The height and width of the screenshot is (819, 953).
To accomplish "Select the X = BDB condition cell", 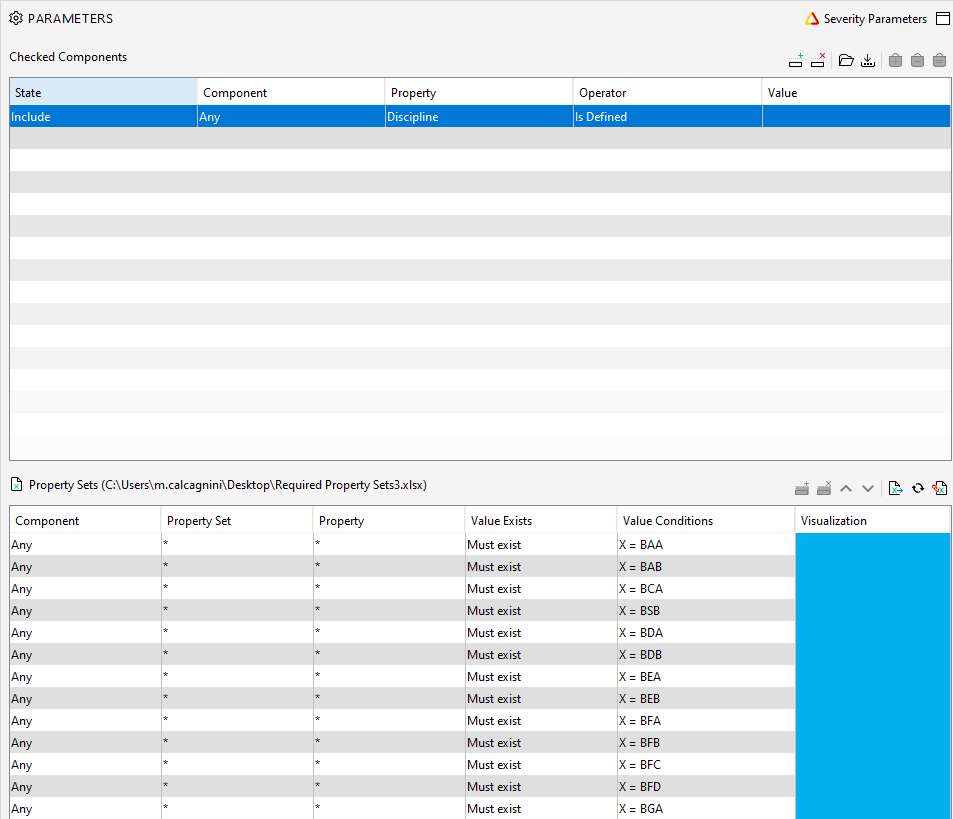I will coord(706,654).
